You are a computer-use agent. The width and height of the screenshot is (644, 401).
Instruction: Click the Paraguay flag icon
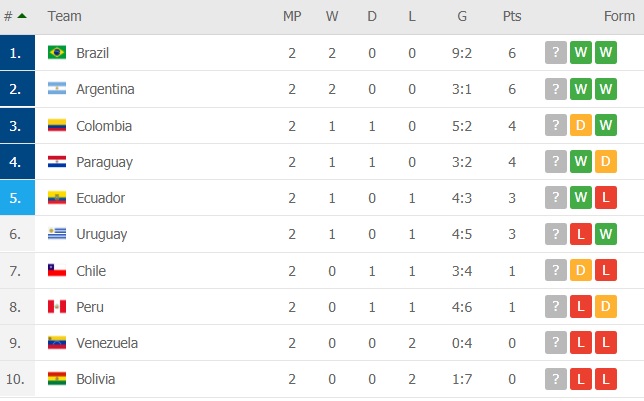[x=57, y=162]
